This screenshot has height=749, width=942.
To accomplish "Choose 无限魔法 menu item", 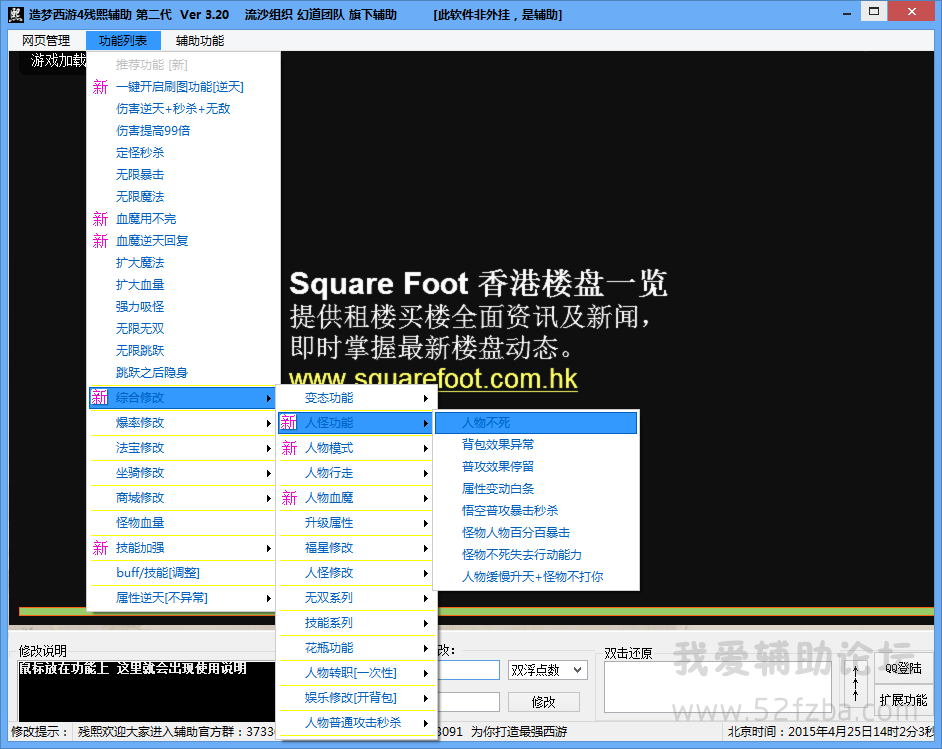I will (182, 197).
